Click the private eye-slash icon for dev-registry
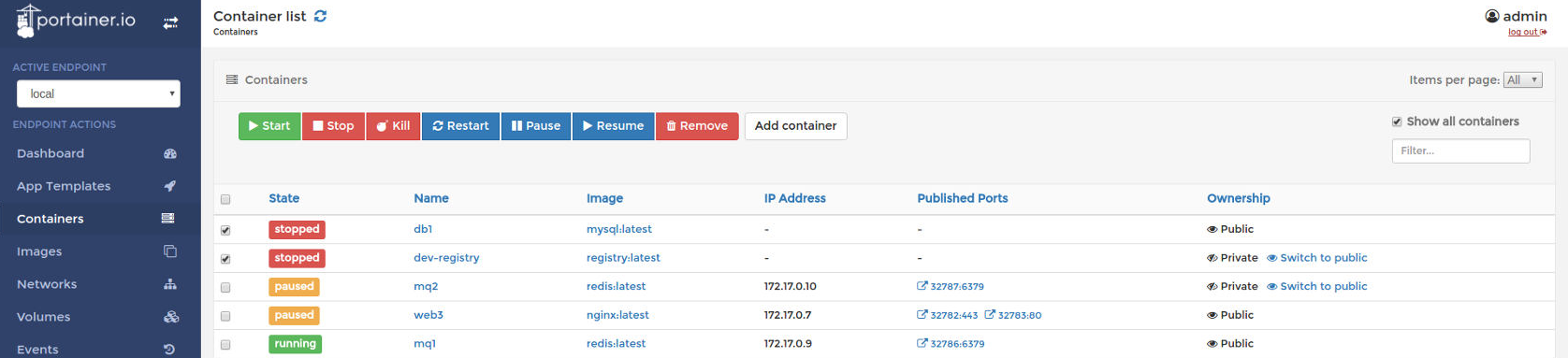Viewport: 1568px width, 358px height. click(1212, 258)
